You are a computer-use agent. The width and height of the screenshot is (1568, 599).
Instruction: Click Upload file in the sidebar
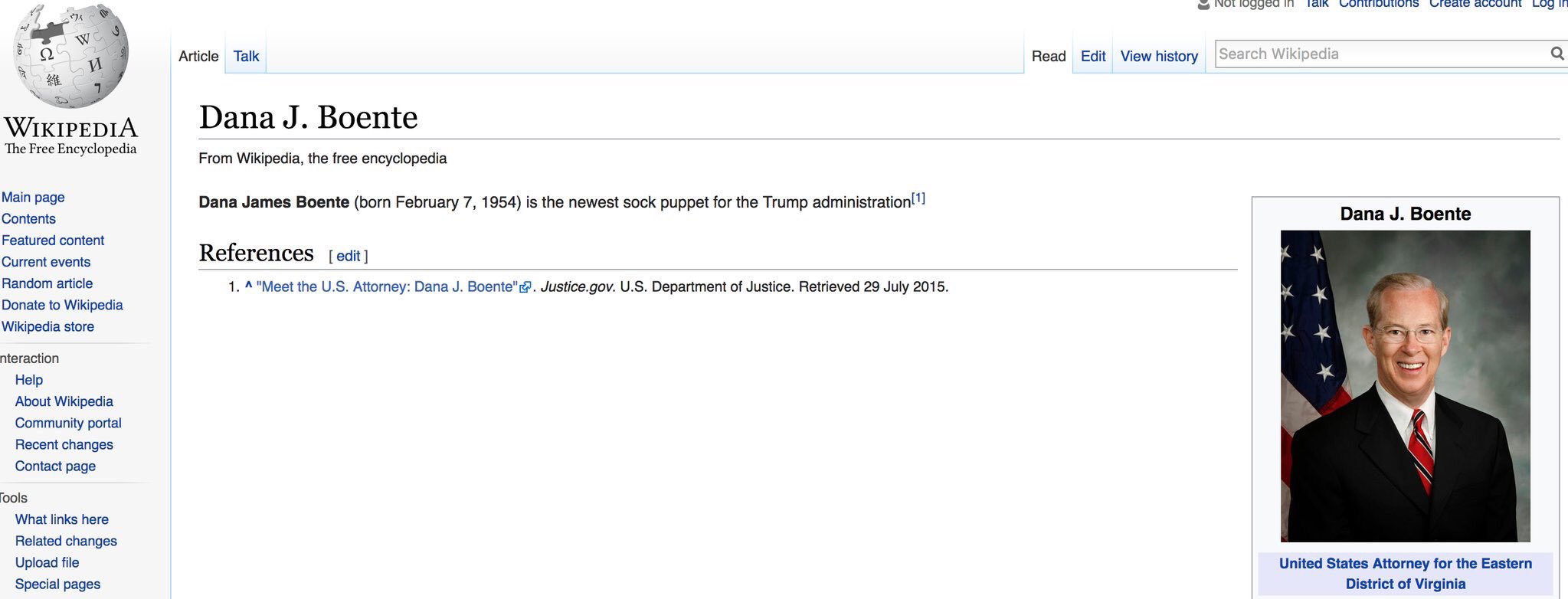47,561
